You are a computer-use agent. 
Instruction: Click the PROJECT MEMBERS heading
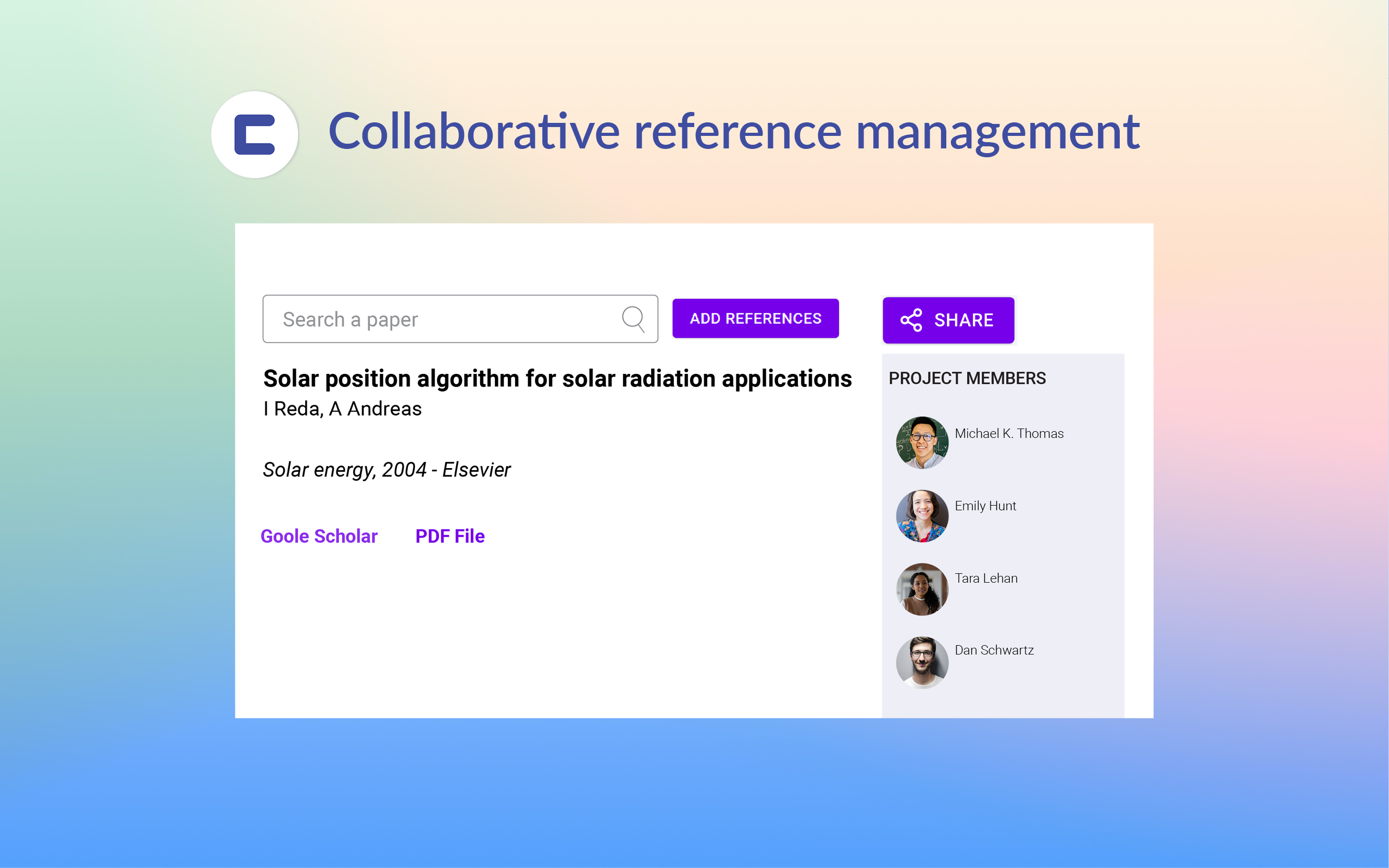click(x=967, y=379)
